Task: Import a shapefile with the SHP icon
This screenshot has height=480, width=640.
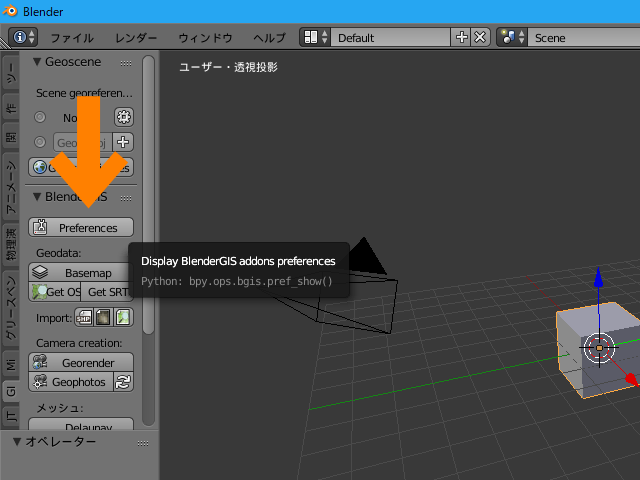Action: point(84,318)
